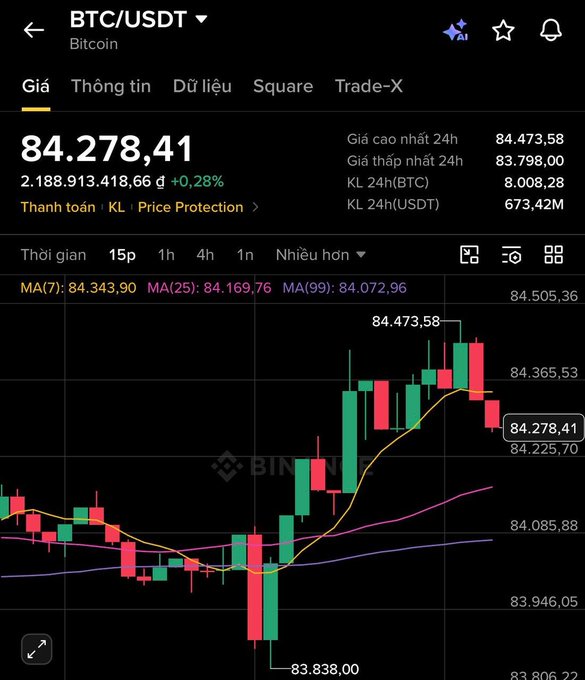Switch to the Trade-X tab
The height and width of the screenshot is (680, 585).
tap(369, 86)
